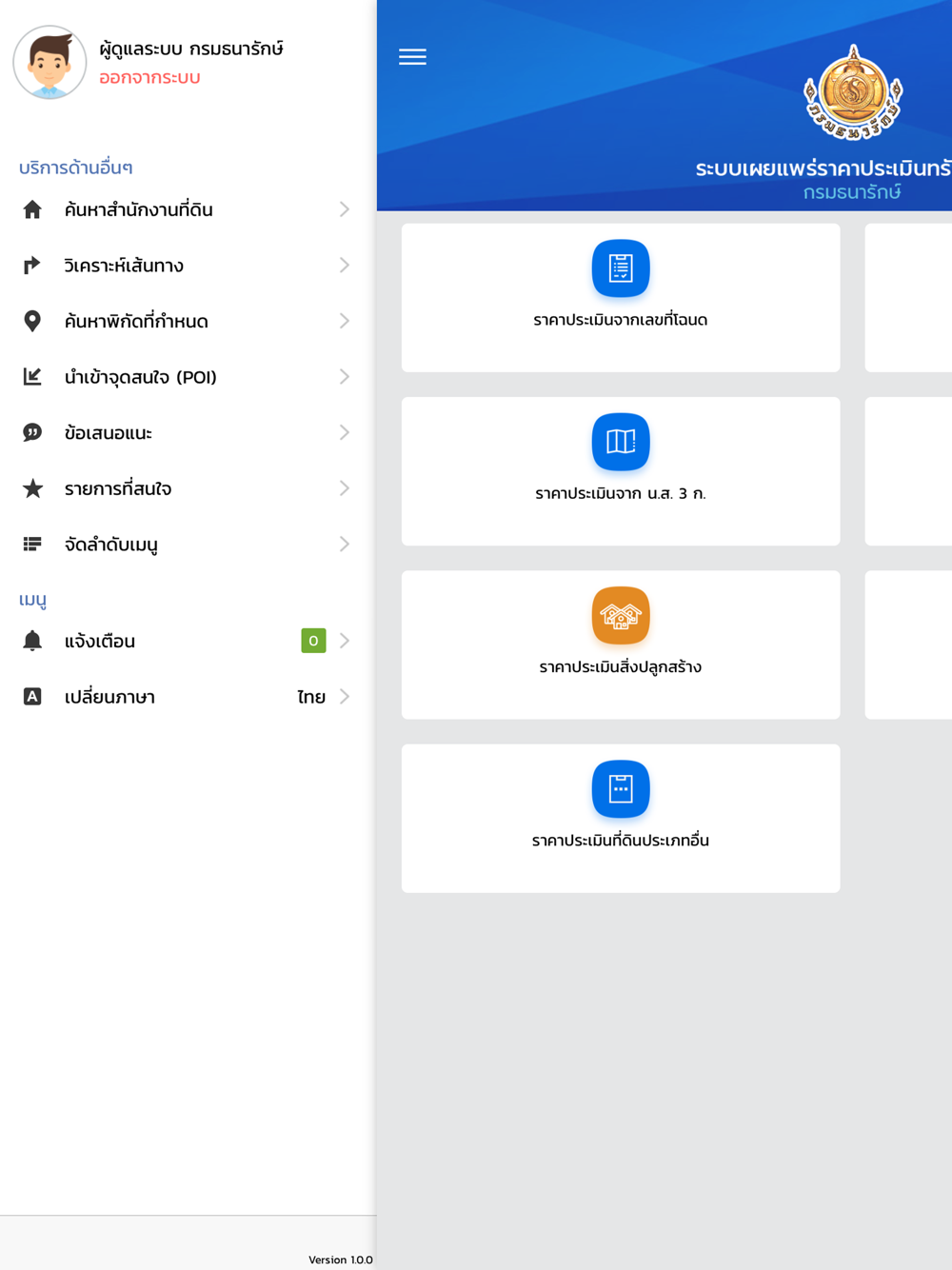Click the speech bubble icon for ข้อเสนอแนะ

32,433
